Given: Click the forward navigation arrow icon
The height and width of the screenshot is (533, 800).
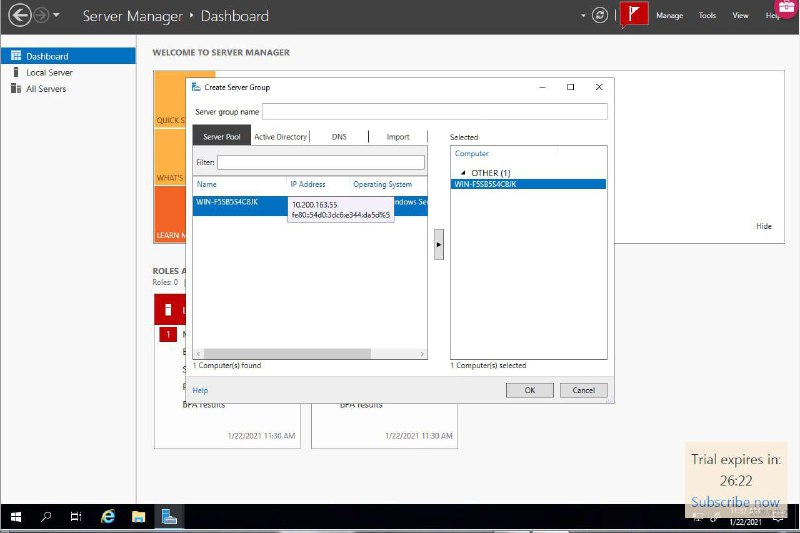Looking at the screenshot, I should [x=41, y=15].
